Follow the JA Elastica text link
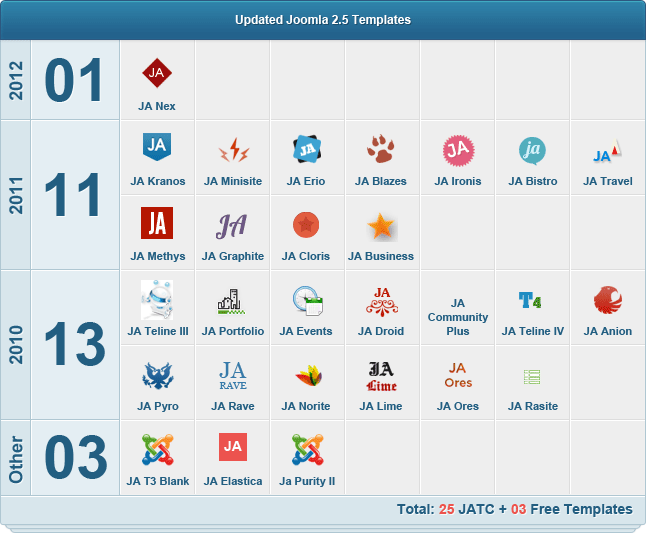 233,481
